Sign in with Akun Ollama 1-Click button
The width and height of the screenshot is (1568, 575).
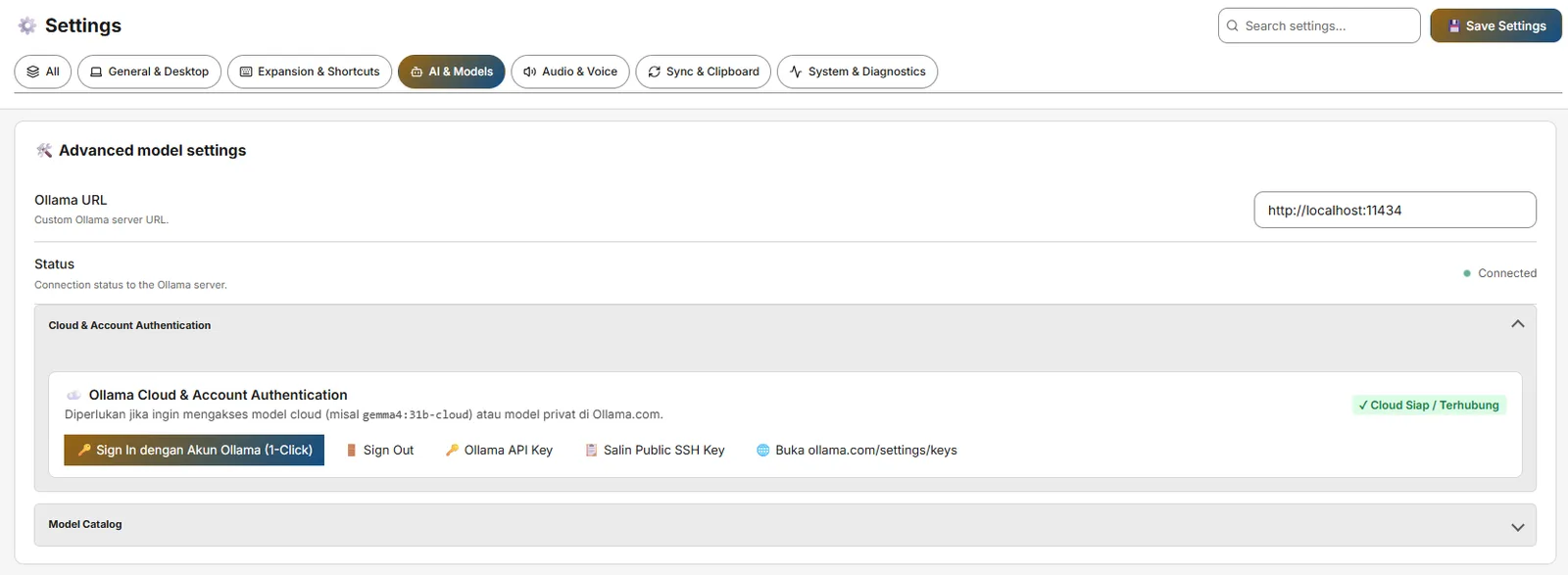(194, 450)
